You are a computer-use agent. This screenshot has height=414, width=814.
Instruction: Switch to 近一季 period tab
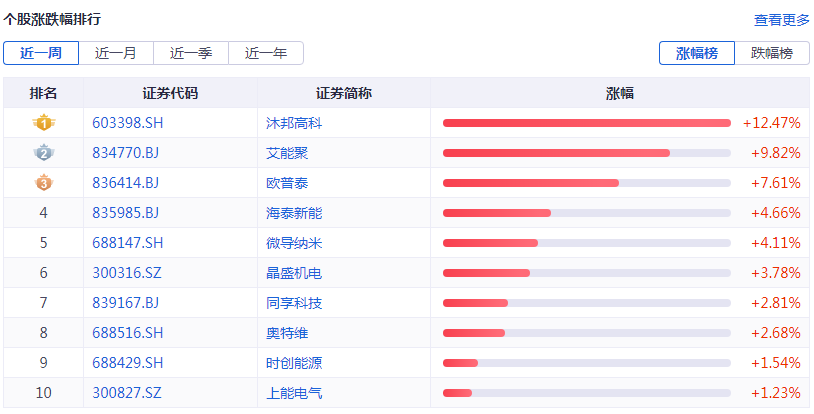(190, 54)
